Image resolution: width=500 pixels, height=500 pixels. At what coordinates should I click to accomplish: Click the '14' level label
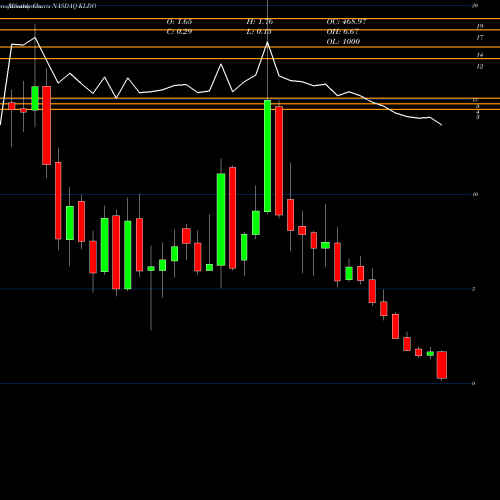480,55
